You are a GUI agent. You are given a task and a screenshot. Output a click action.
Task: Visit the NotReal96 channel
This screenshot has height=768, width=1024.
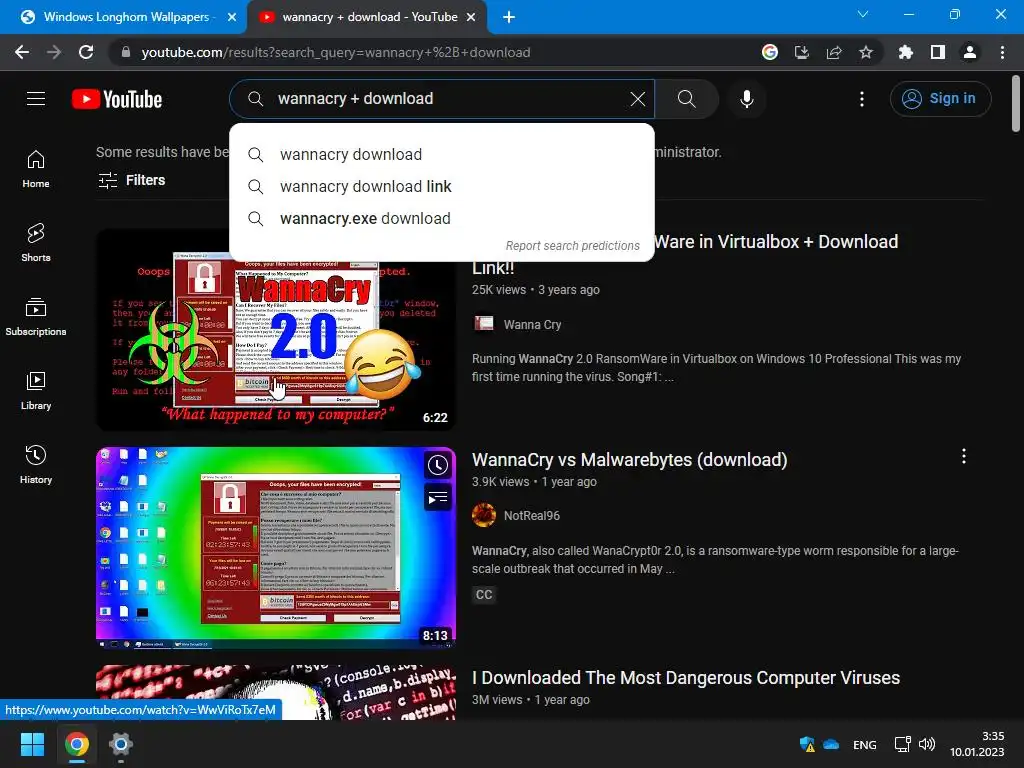[x=532, y=516]
